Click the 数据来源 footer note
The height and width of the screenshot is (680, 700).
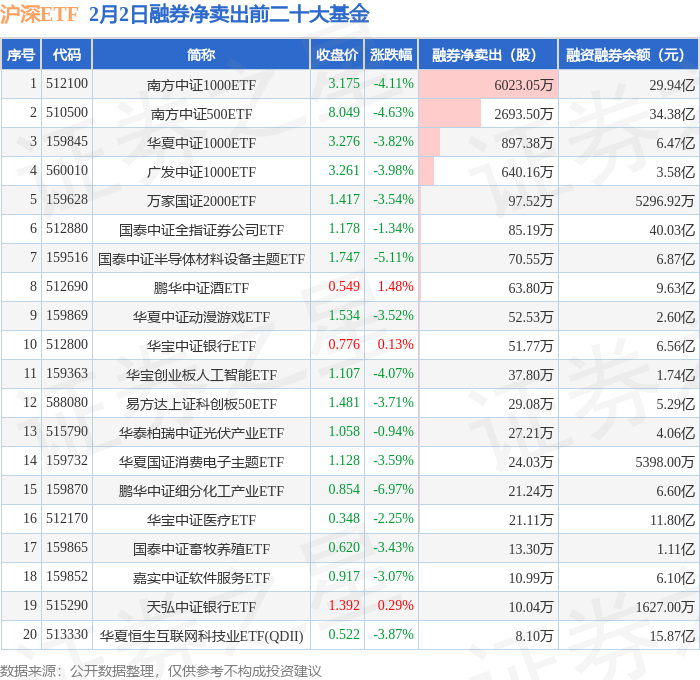[x=161, y=671]
